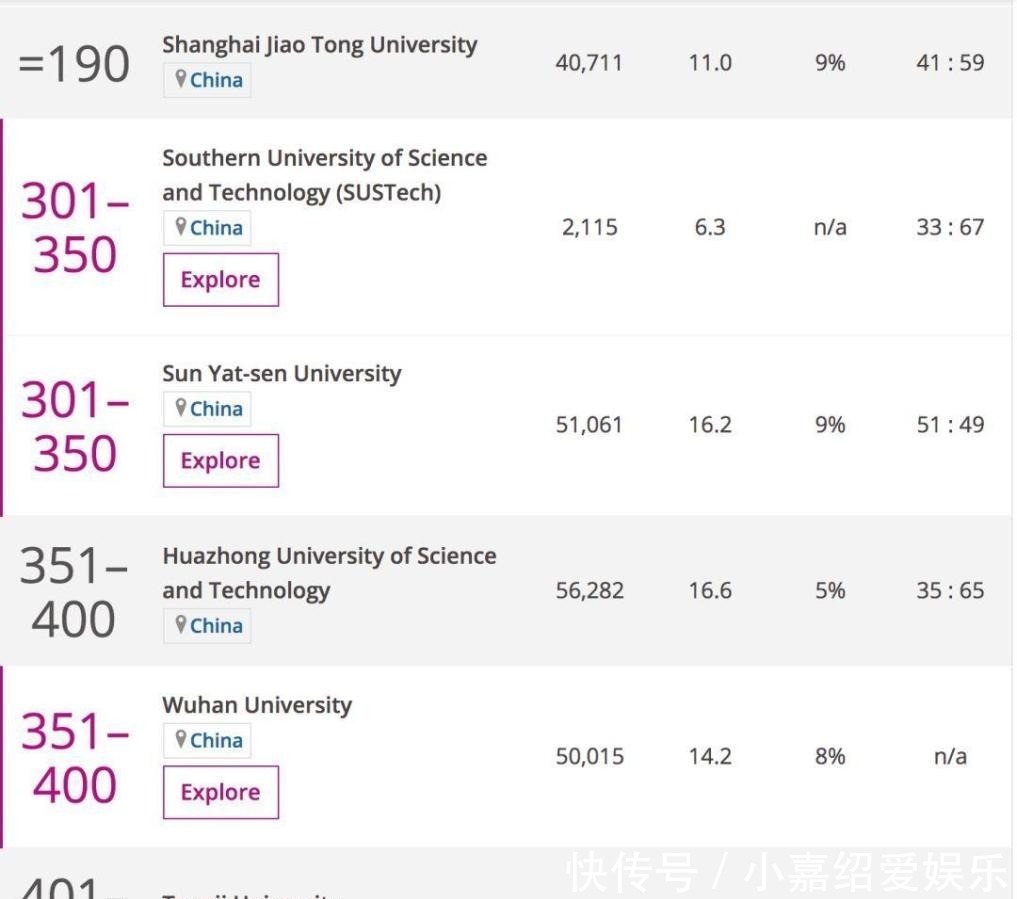Open the Sun Yat-sen University link

click(282, 373)
